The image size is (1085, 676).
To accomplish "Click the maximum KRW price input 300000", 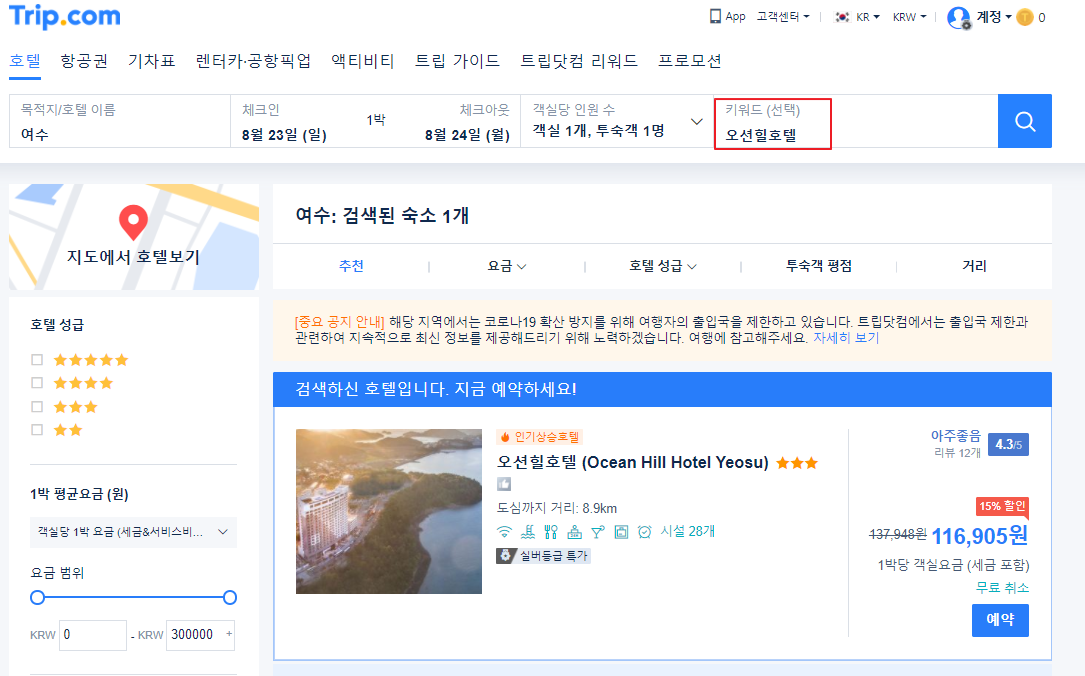I will (x=201, y=634).
